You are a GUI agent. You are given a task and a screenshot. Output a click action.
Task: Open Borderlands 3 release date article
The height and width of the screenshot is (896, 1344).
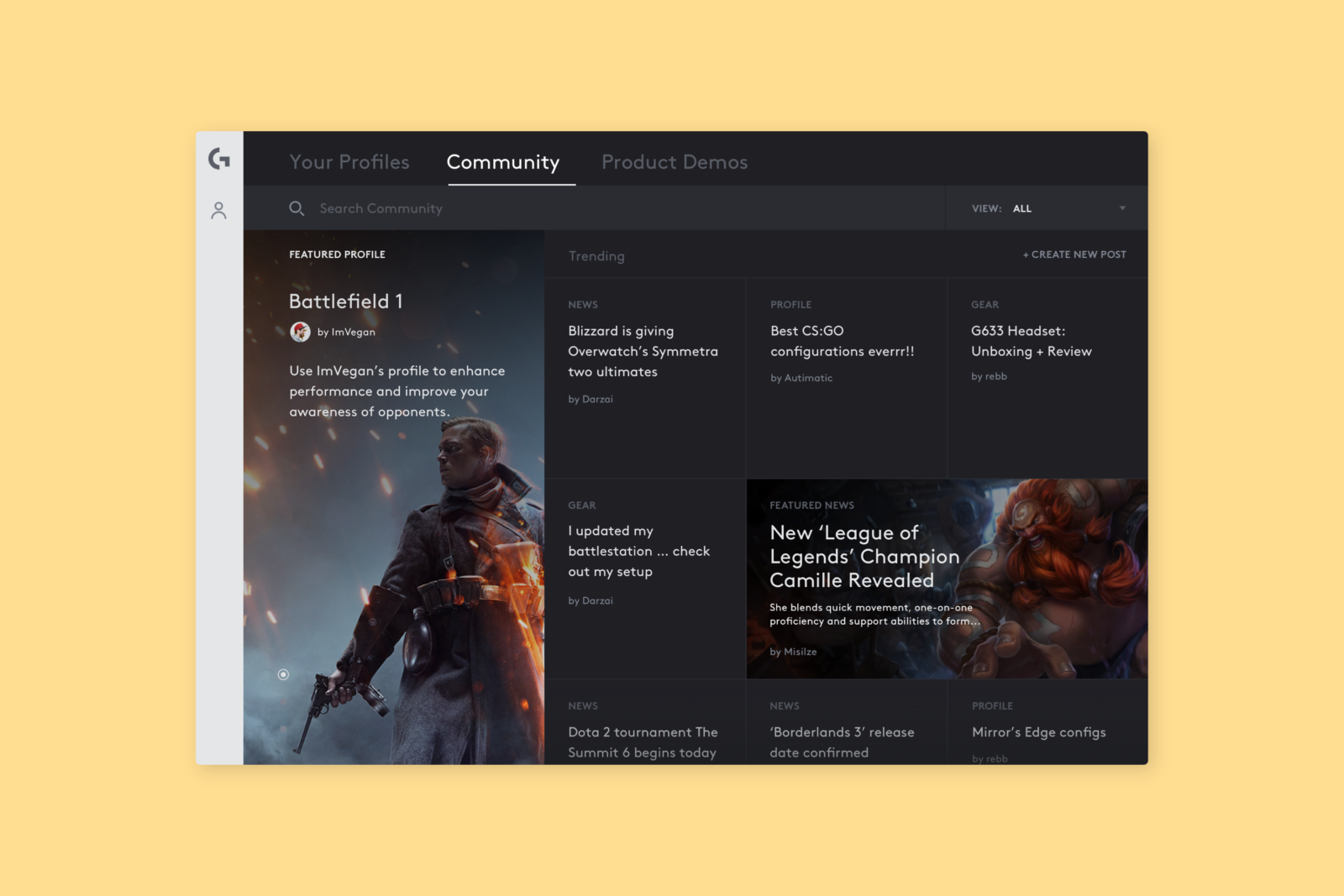(842, 742)
